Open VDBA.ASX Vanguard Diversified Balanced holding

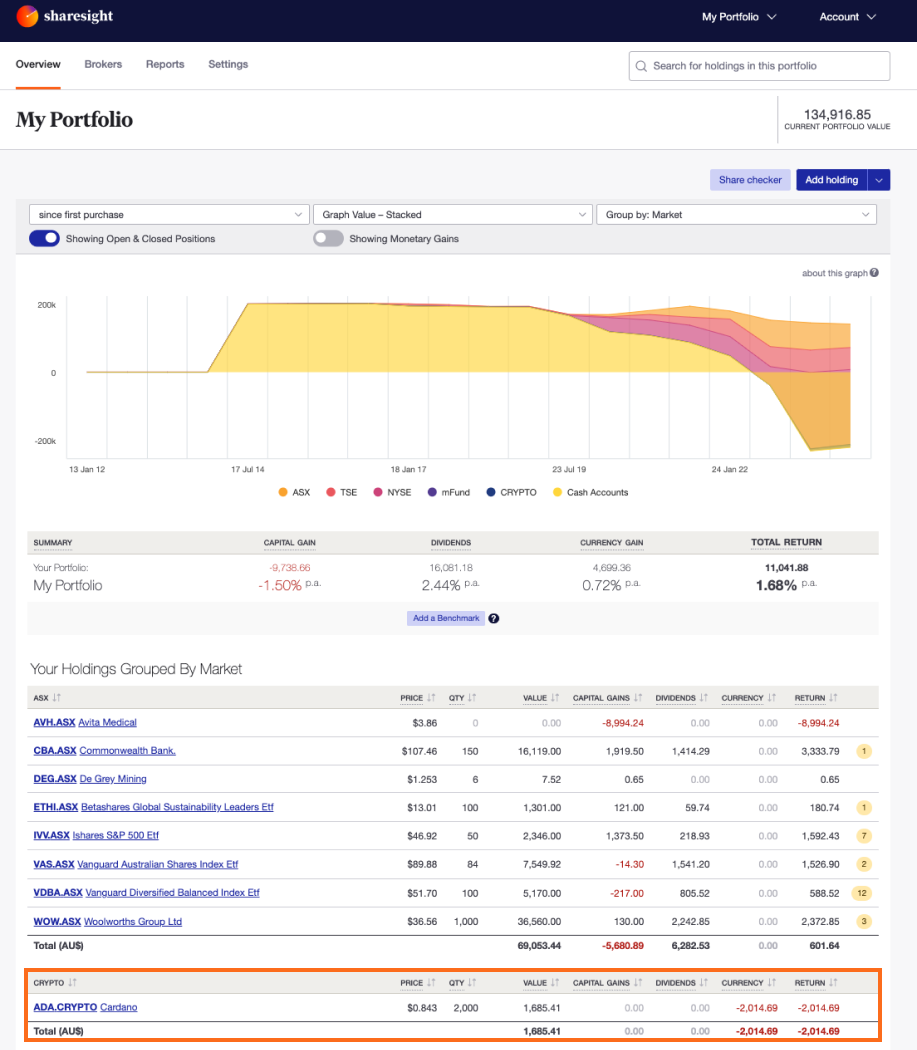pyautogui.click(x=147, y=893)
